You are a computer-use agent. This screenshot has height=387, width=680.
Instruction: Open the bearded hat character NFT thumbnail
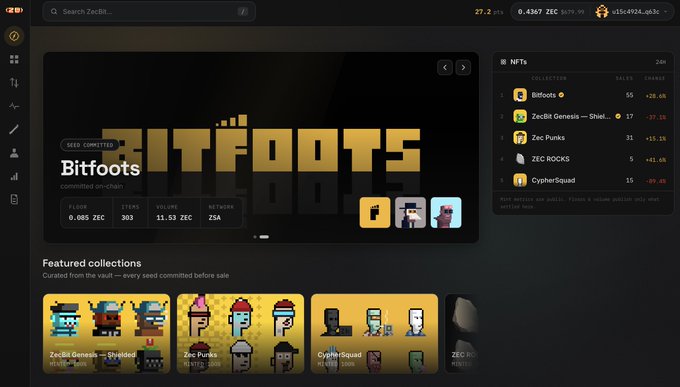pos(410,213)
